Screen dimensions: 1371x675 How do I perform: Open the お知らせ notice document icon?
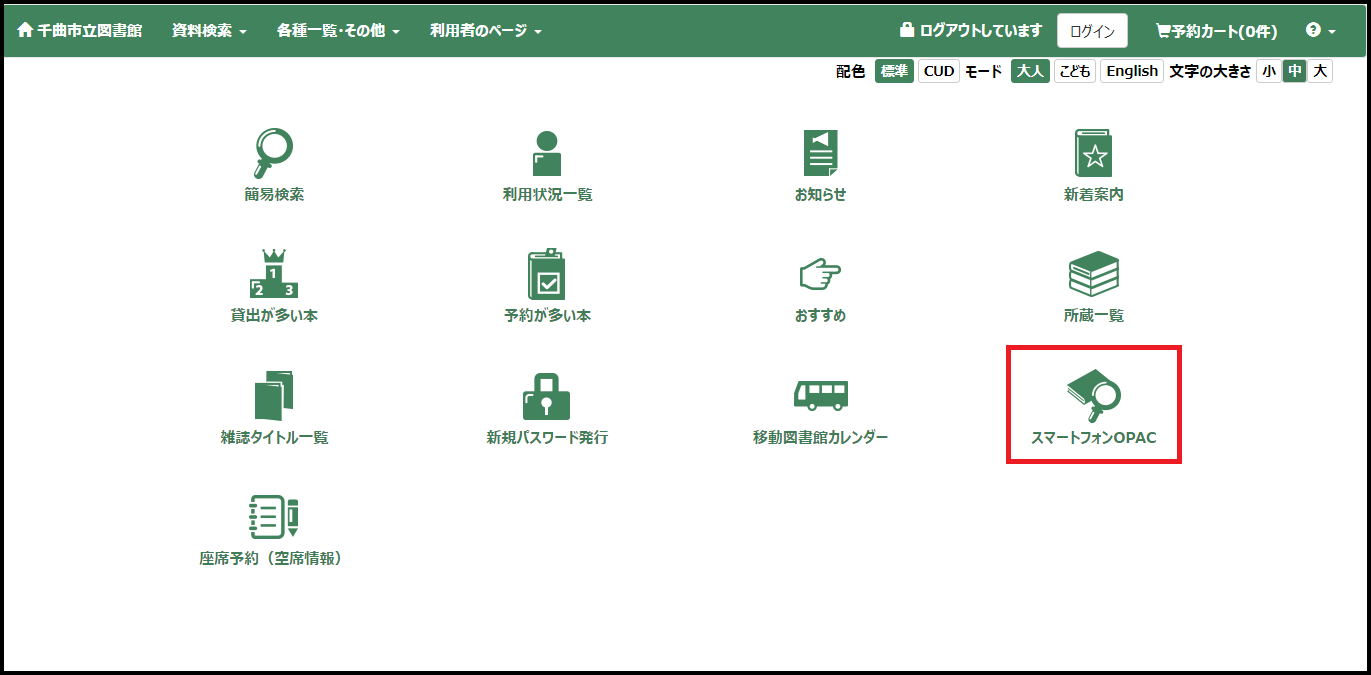[x=820, y=153]
